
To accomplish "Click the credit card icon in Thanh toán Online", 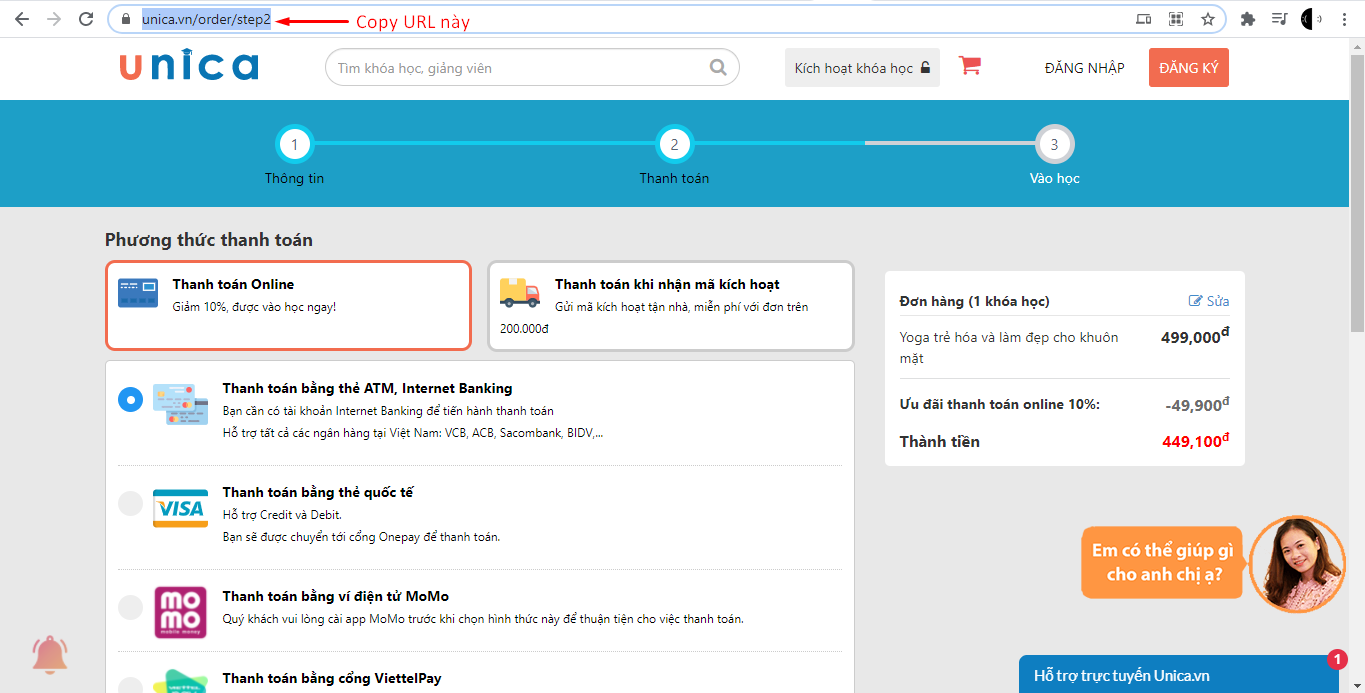I will 138,293.
